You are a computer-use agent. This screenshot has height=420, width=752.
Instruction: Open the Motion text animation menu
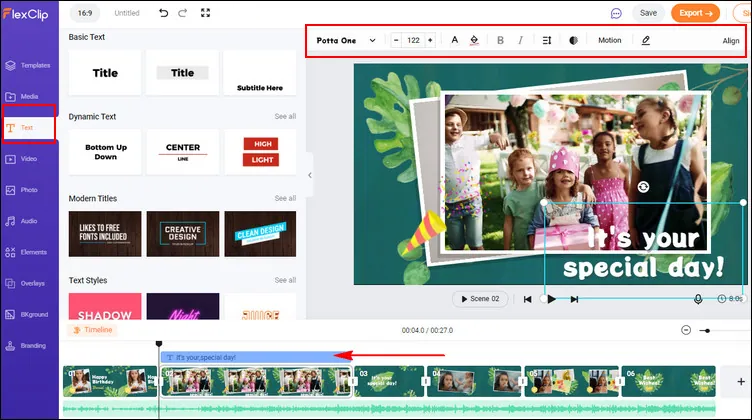click(610, 40)
